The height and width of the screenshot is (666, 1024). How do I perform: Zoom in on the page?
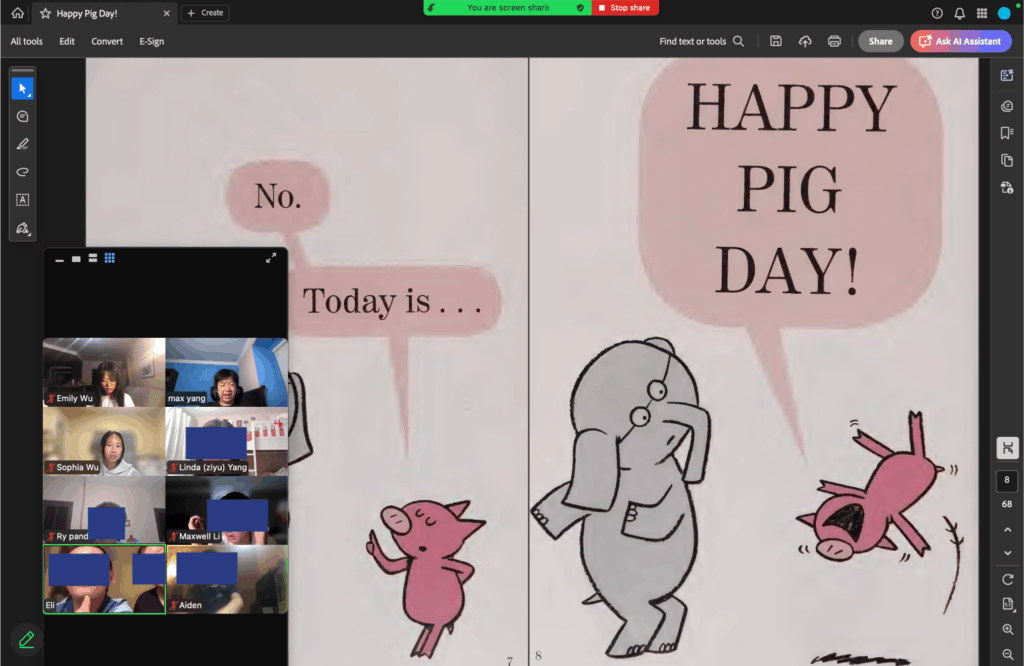click(1007, 629)
